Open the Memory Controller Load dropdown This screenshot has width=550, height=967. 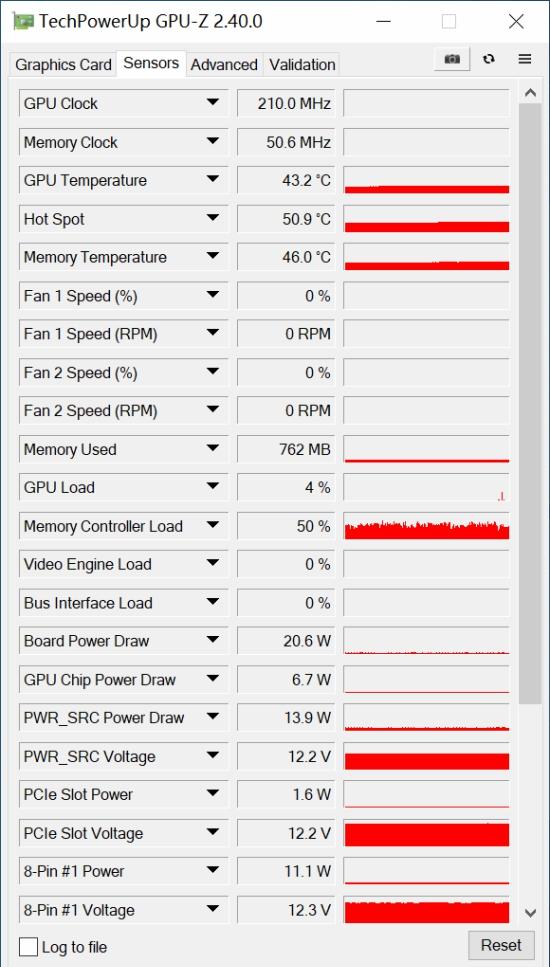[213, 525]
